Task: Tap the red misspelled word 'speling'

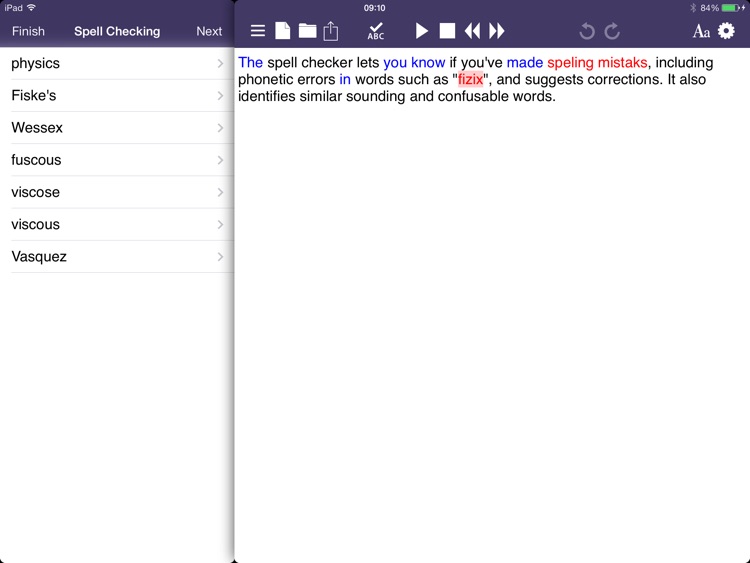Action: click(x=570, y=63)
